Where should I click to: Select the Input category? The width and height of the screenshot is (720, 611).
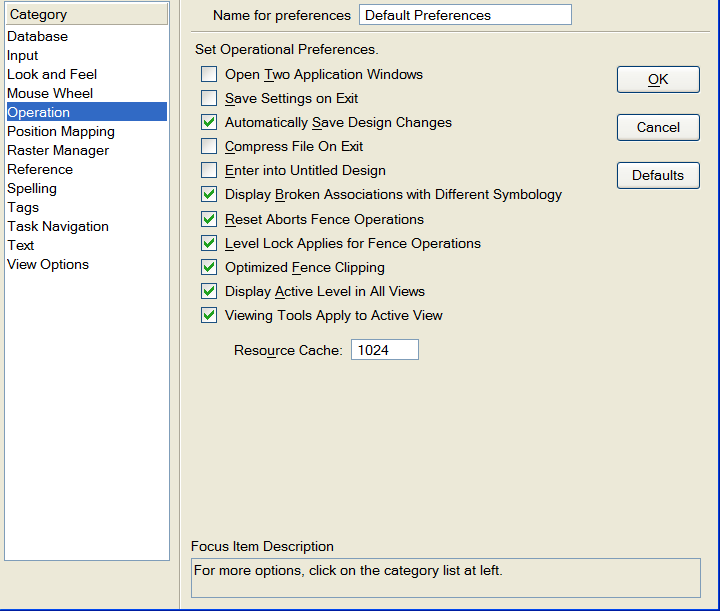click(87, 56)
